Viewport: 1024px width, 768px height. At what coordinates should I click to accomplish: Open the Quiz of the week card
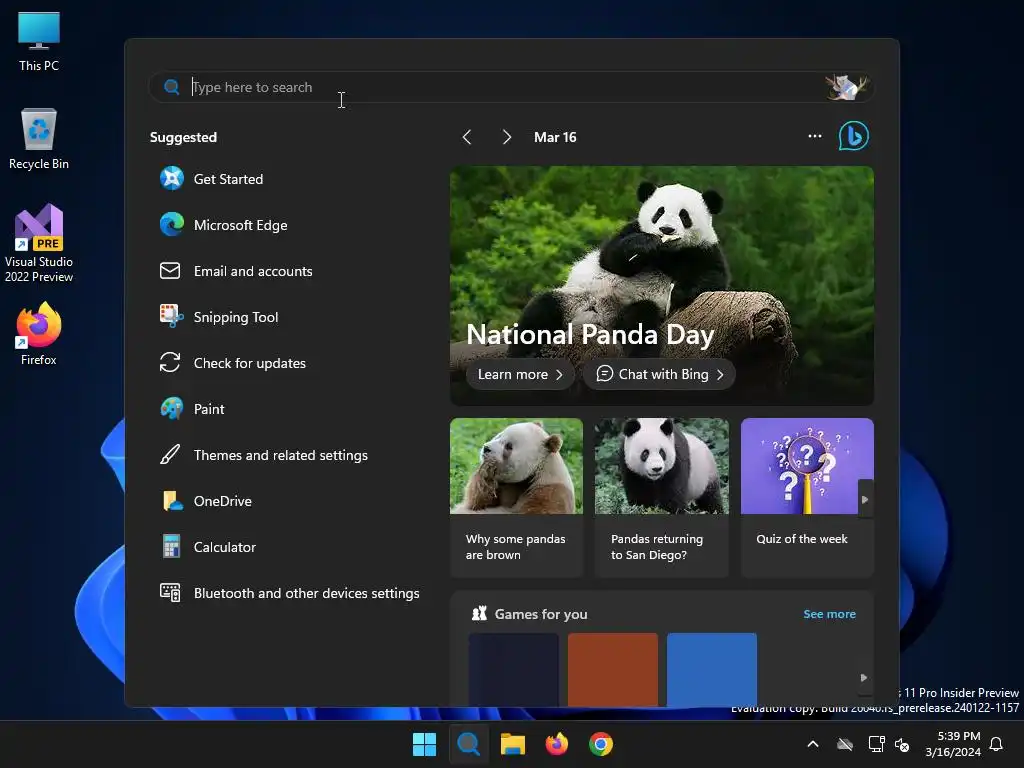coord(807,498)
